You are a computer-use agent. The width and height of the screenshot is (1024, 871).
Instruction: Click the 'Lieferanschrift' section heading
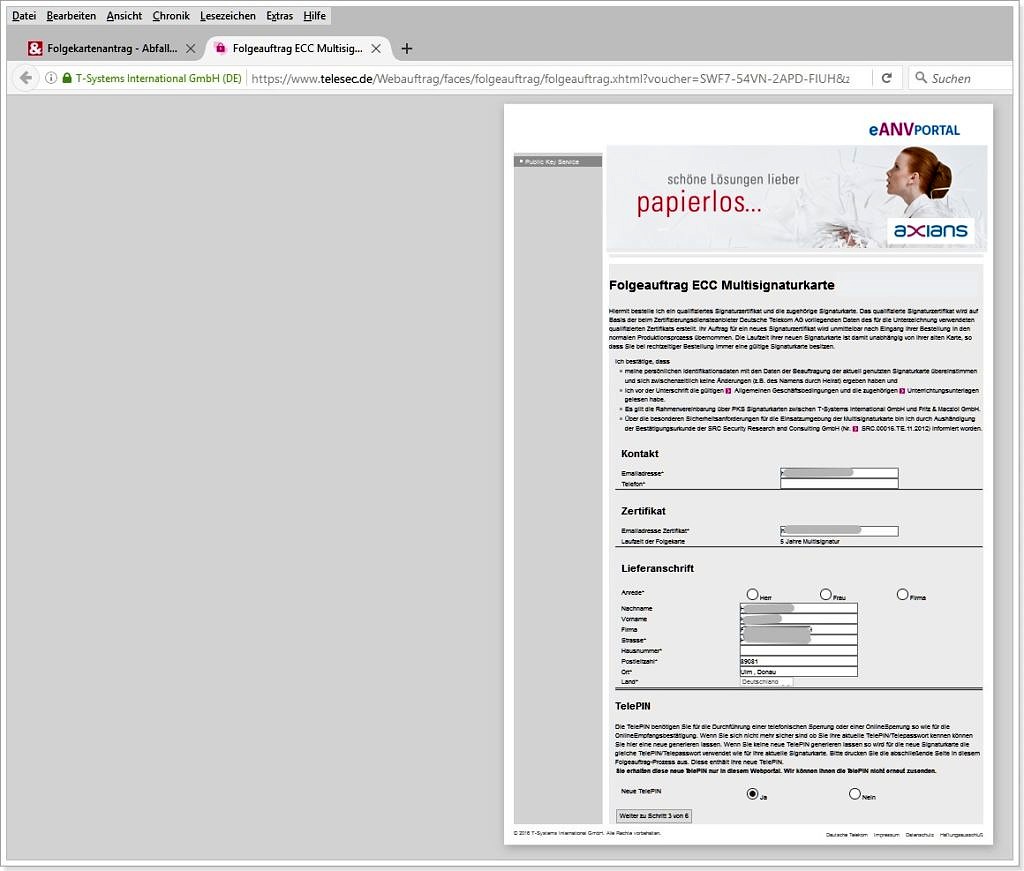point(658,569)
